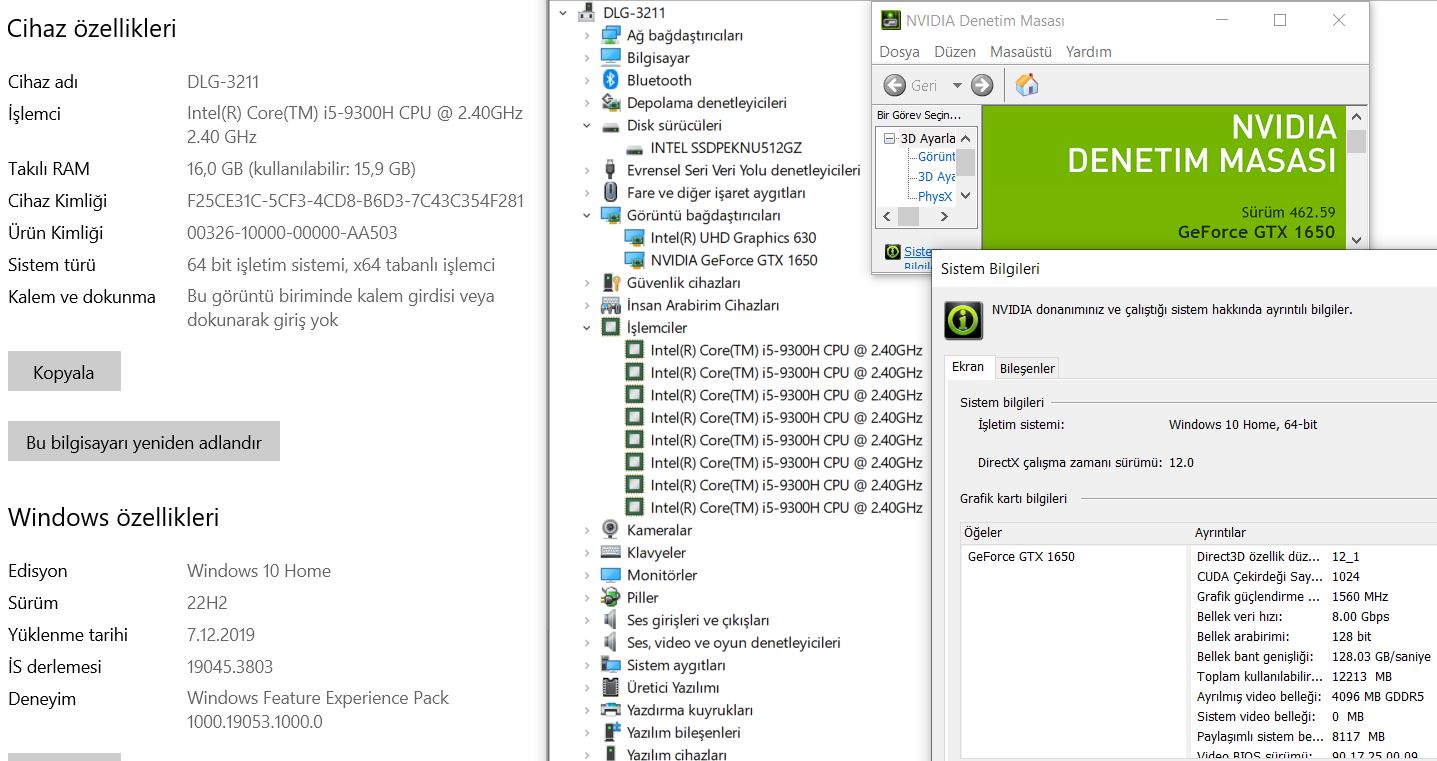
Task: Click the Güvenlik cihazları icon
Action: pyautogui.click(x=610, y=283)
